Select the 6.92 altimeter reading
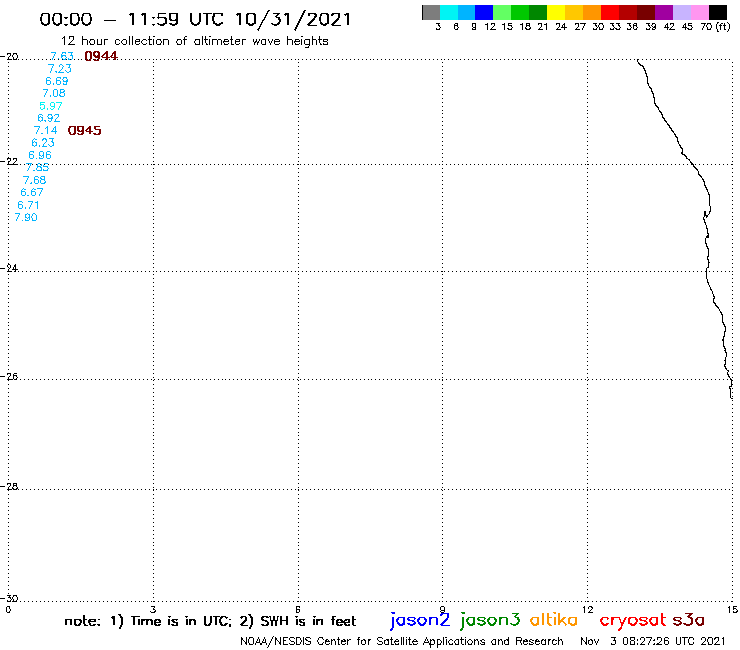Screen dimensions: 740x650 point(49,118)
